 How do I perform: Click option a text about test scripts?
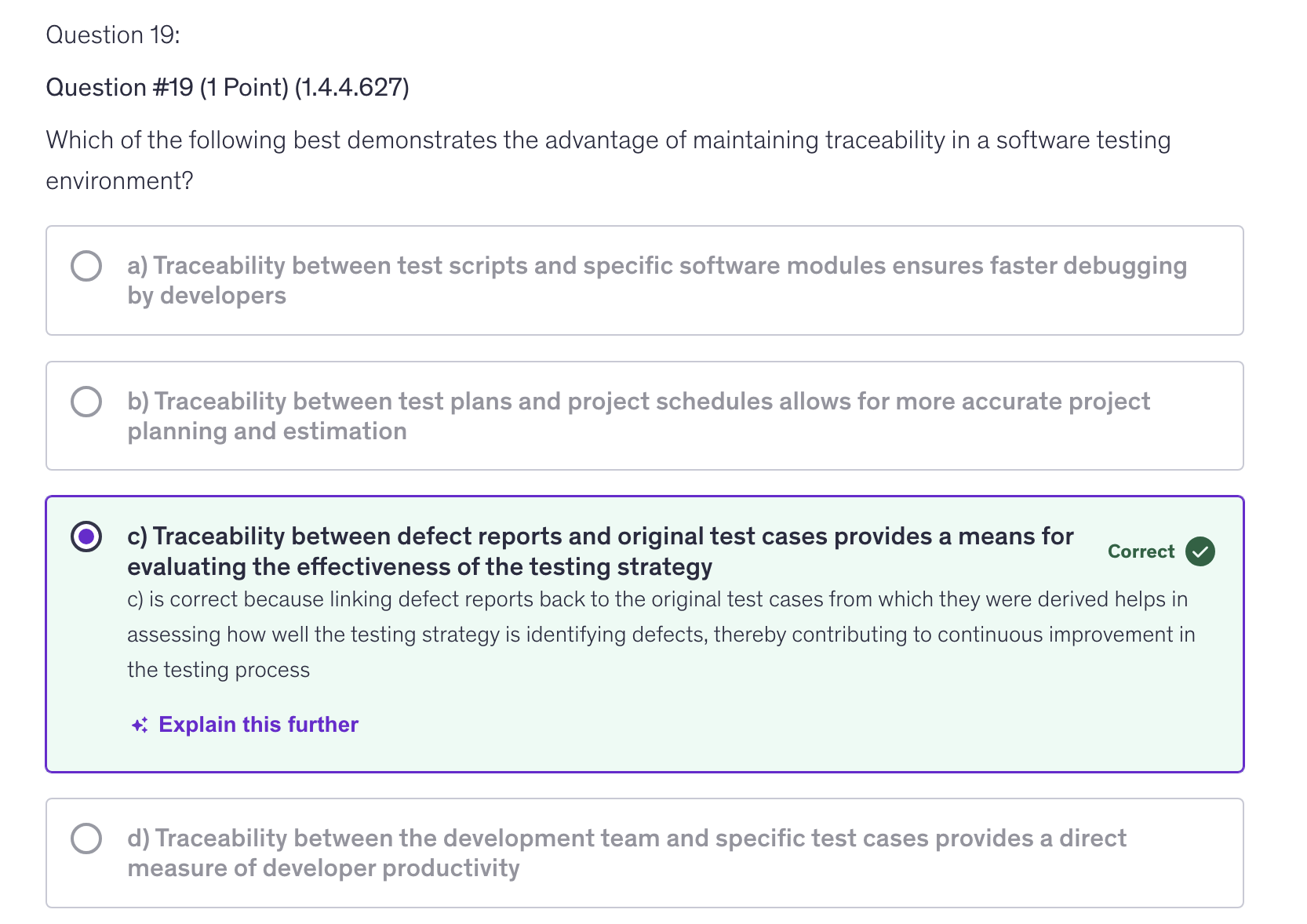click(x=657, y=280)
